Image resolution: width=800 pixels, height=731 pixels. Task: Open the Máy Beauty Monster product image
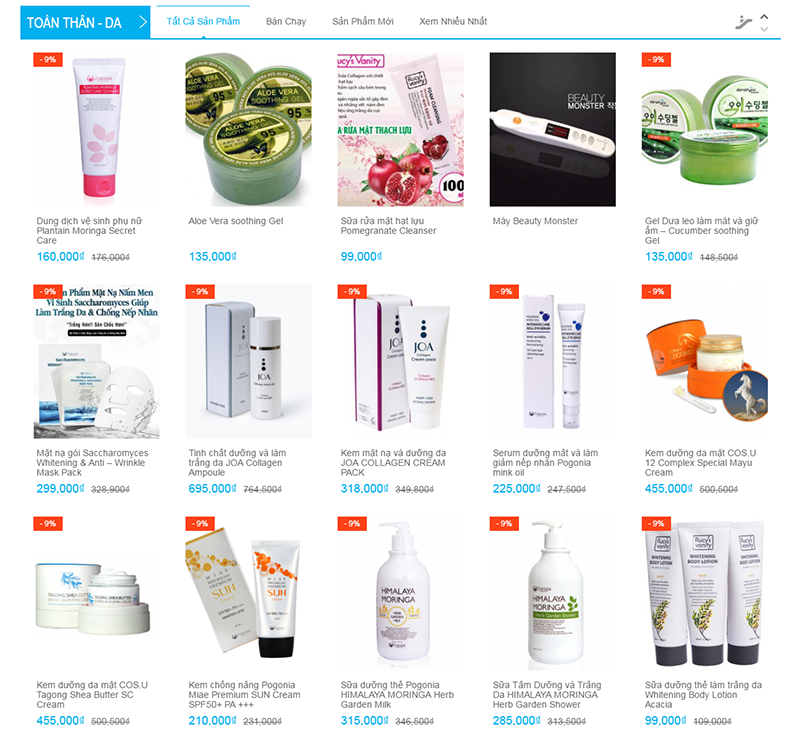[x=553, y=130]
